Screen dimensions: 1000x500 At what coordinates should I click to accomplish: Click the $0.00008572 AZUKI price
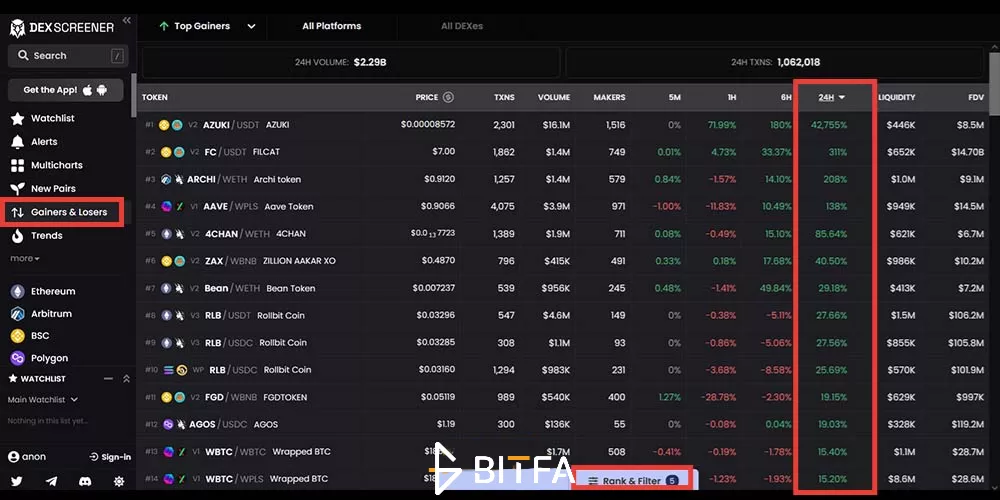[428, 124]
